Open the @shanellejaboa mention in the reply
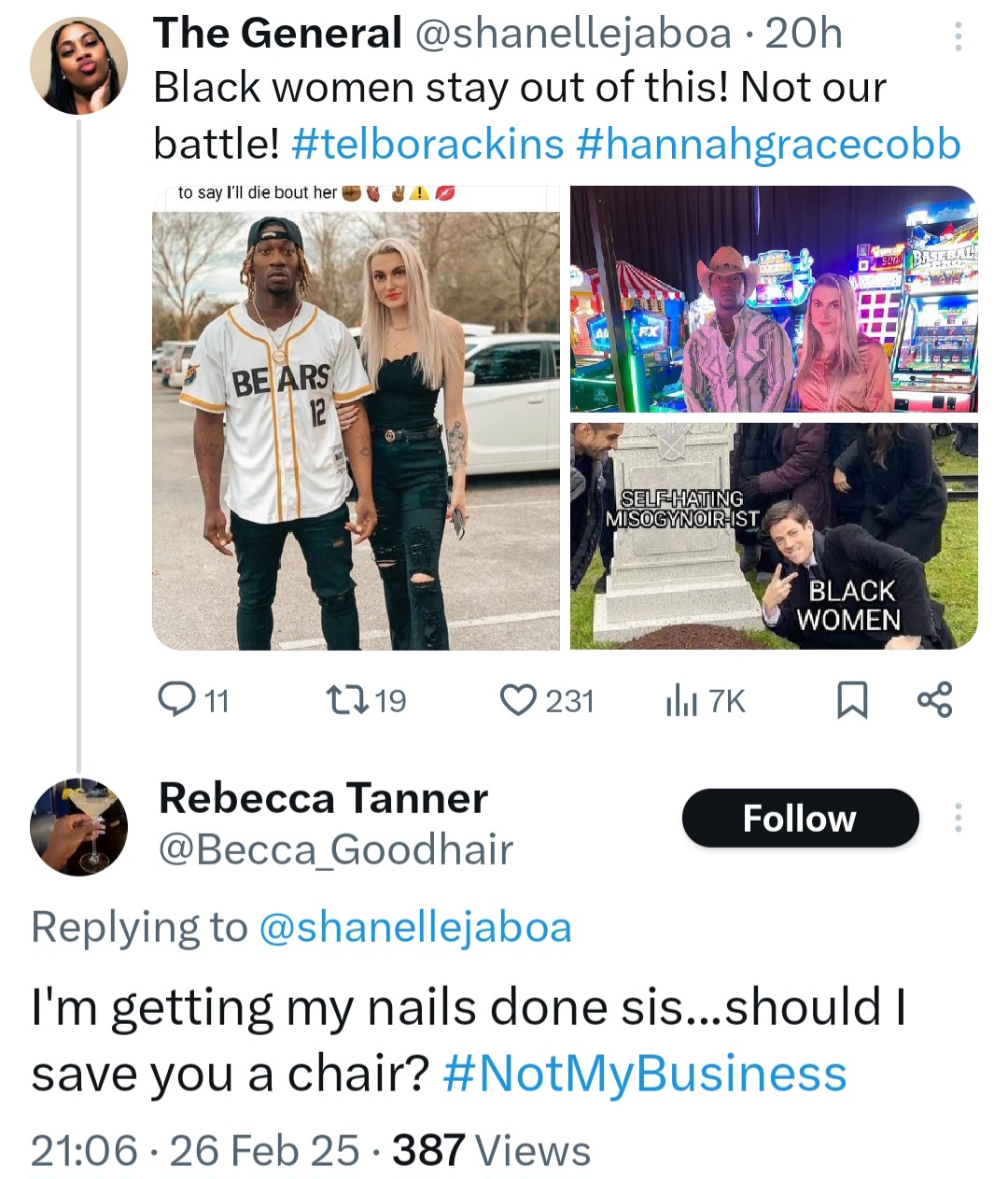1008x1179 pixels. pyautogui.click(x=413, y=927)
